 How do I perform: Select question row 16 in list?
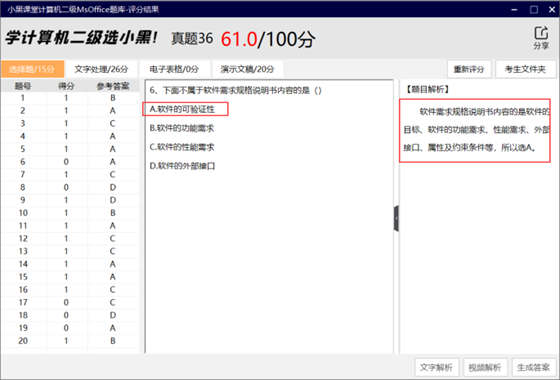tap(70, 290)
